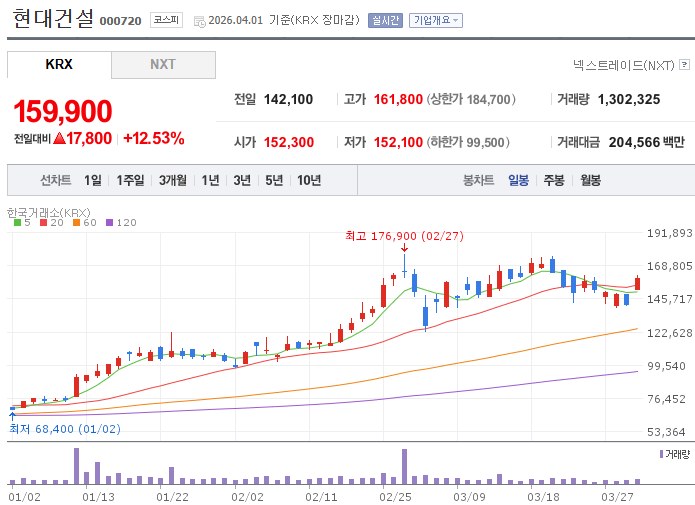695x505 pixels.
Task: Click the change rate +12.53%
Action: (x=154, y=138)
